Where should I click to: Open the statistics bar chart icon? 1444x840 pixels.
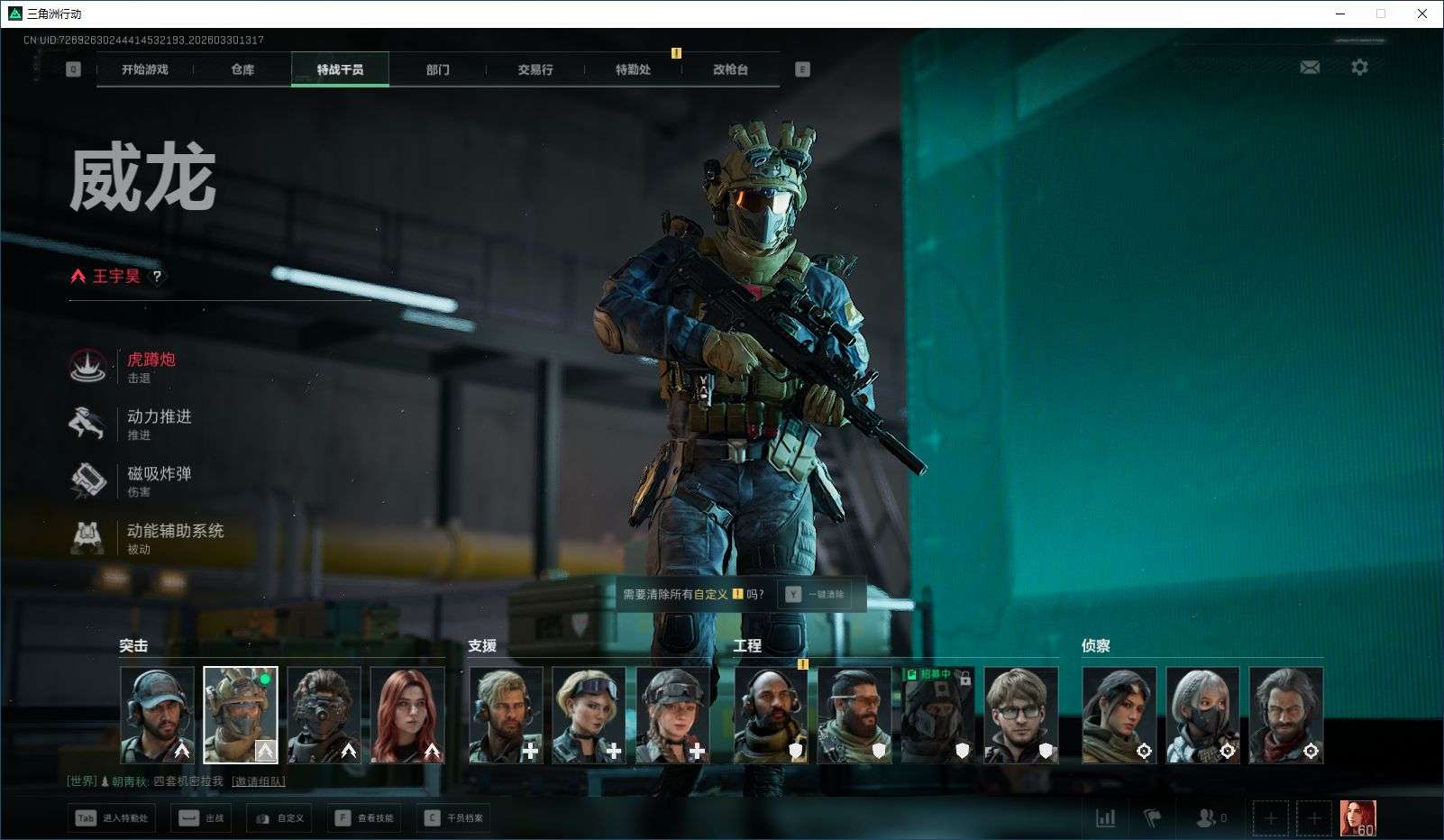pyautogui.click(x=1105, y=817)
